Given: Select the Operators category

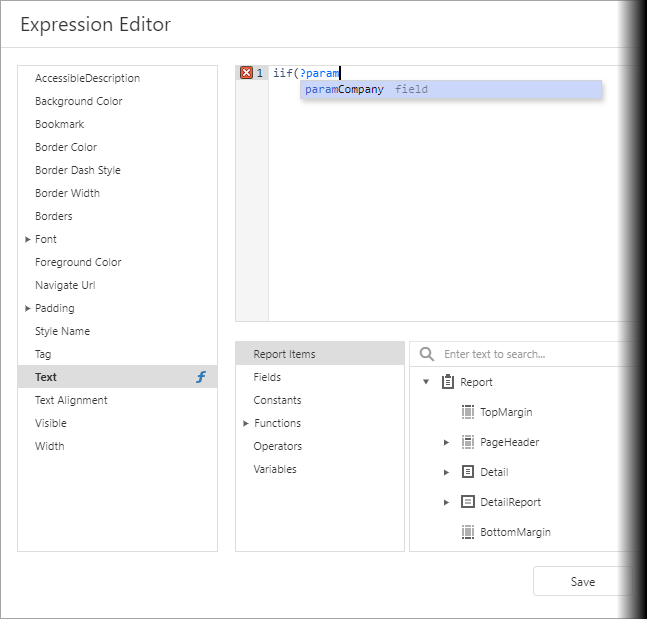Looking at the screenshot, I should coord(277,446).
